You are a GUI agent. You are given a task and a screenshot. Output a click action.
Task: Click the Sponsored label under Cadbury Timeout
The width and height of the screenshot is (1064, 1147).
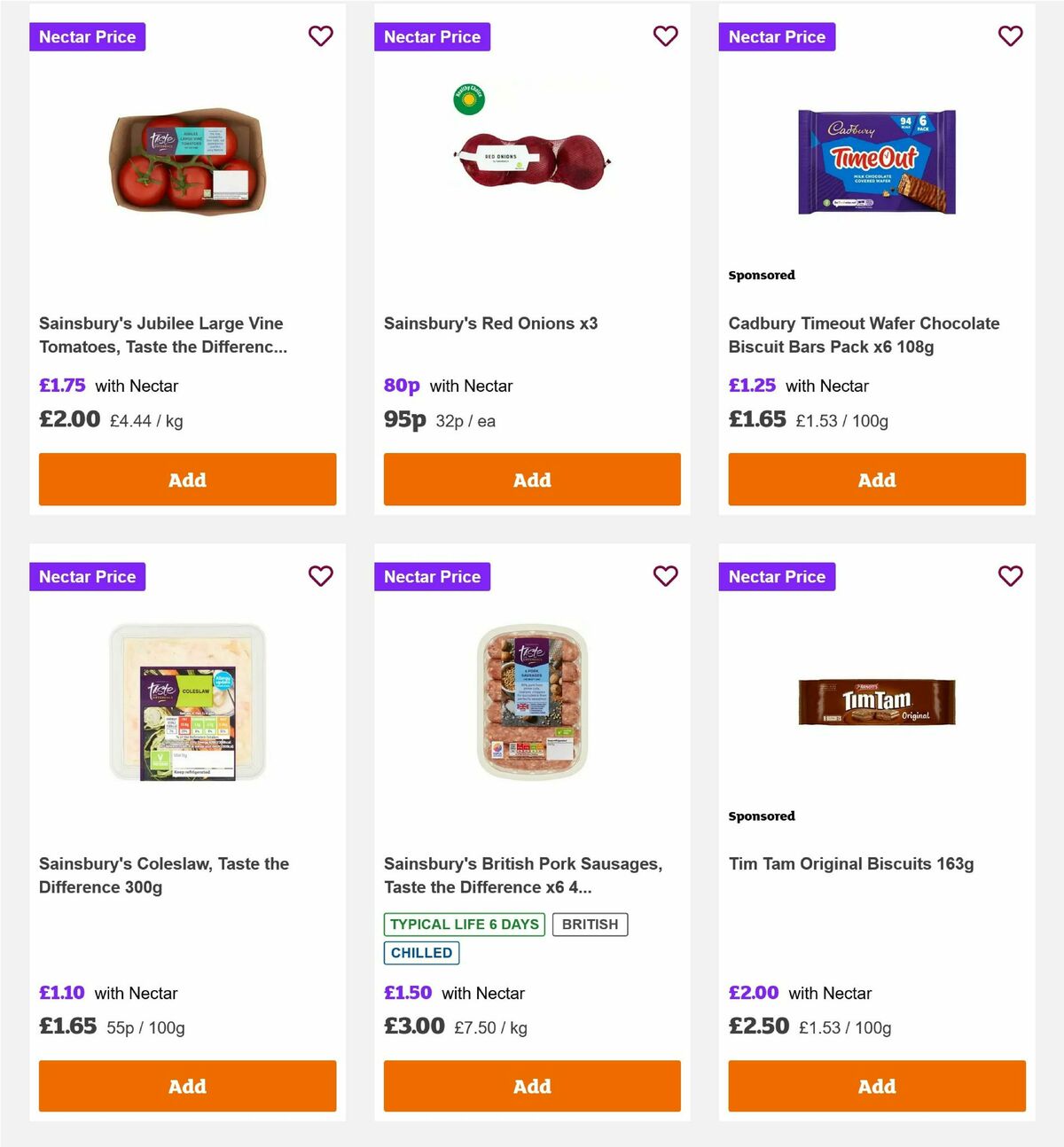point(761,275)
